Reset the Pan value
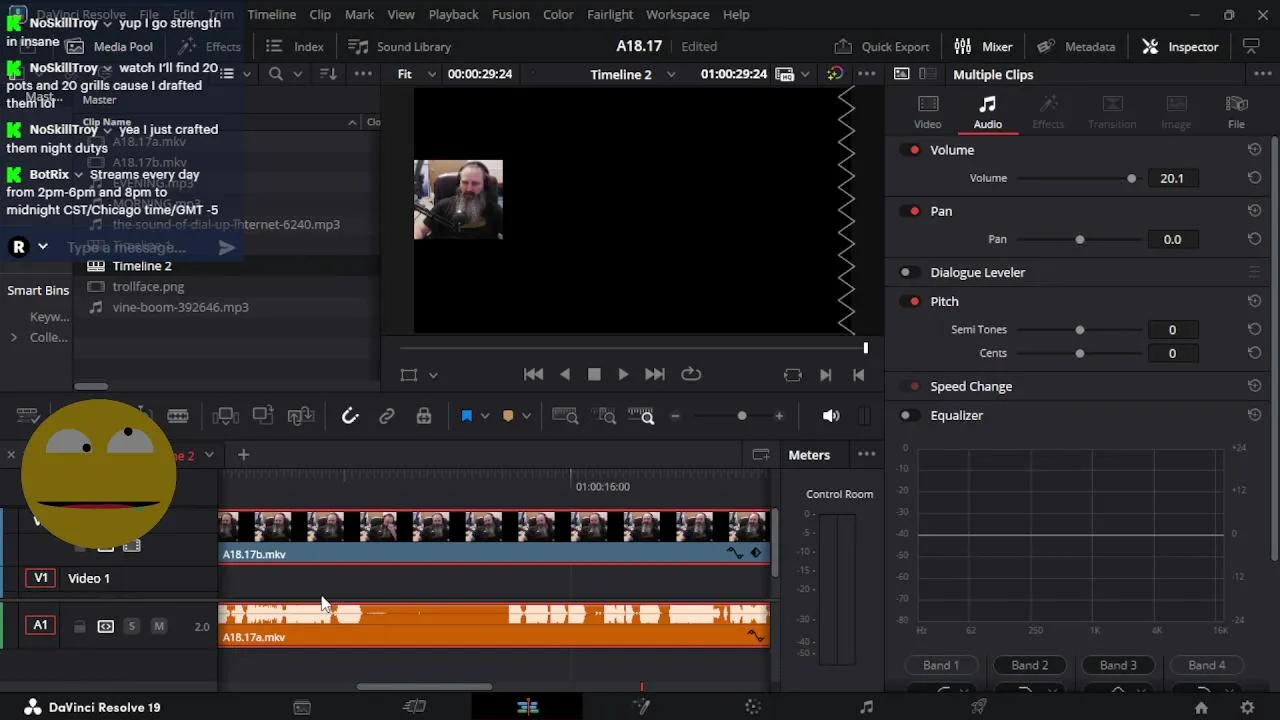Screen dimensions: 1280x720 pyautogui.click(x=1254, y=239)
